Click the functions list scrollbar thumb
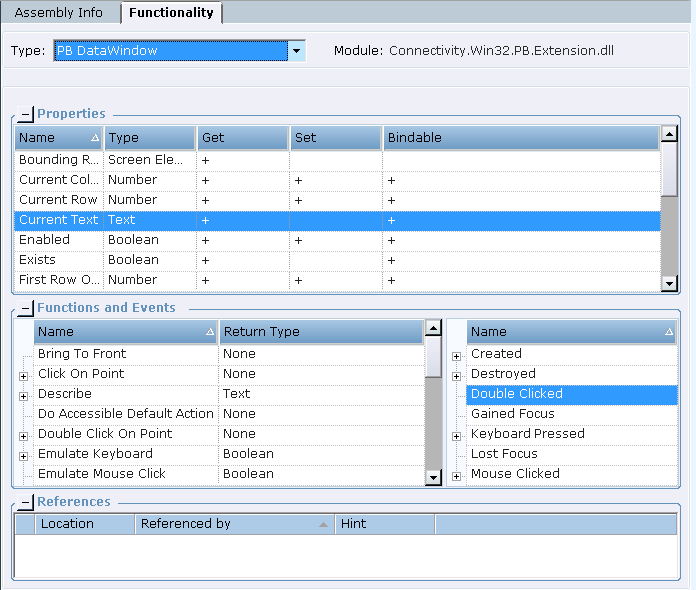Viewport: 696px width, 590px height. [433, 356]
